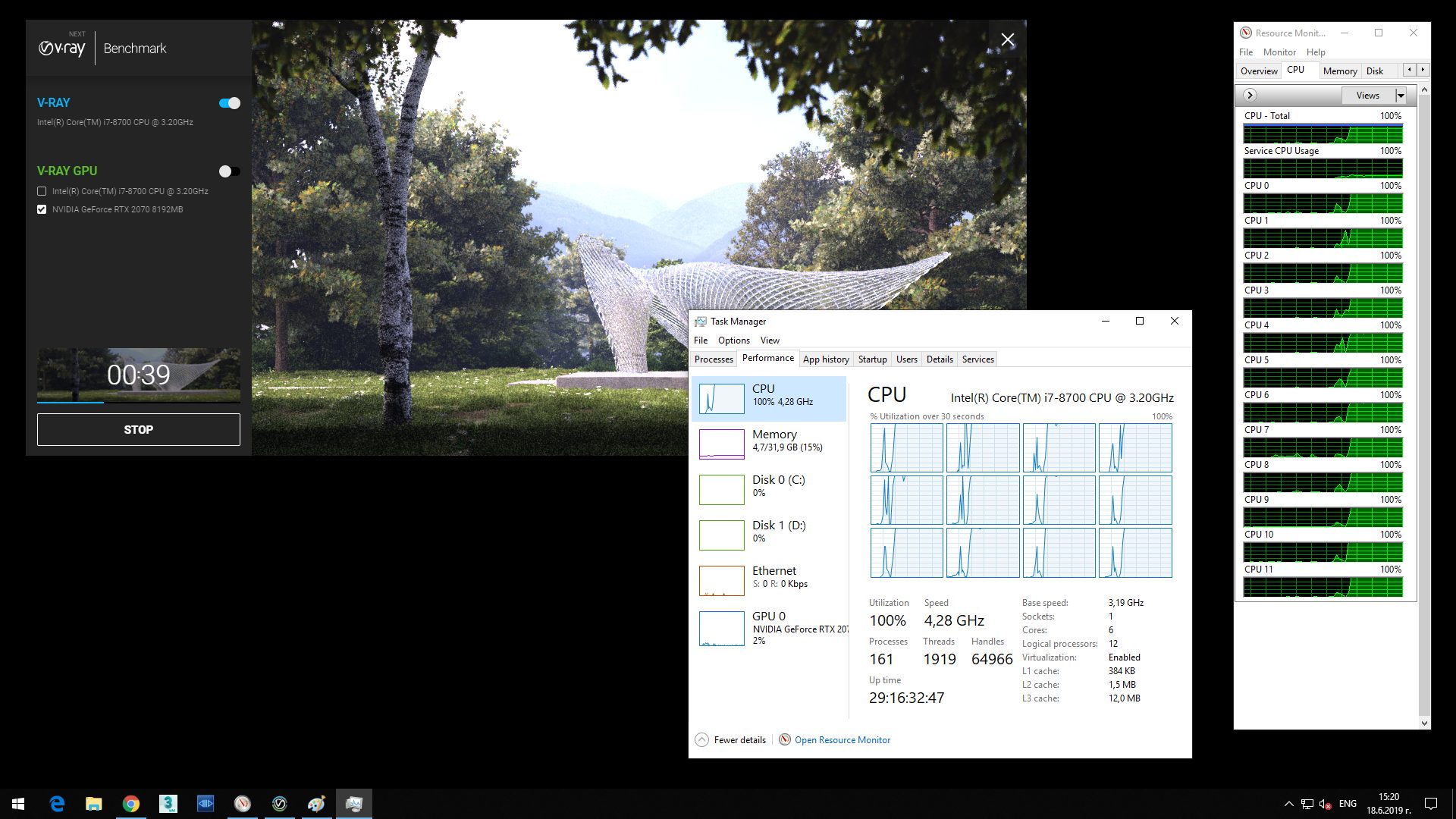Open the Views dropdown in Resource Monitor

click(x=1400, y=95)
